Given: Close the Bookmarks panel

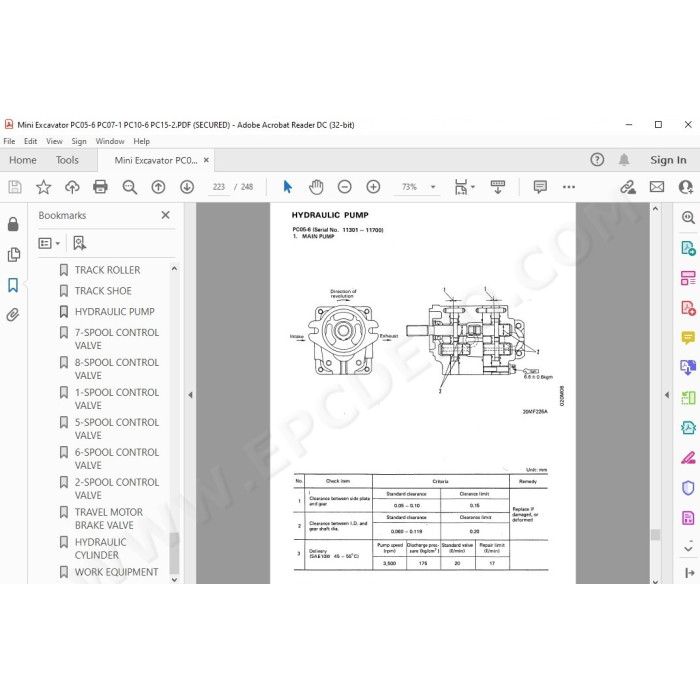Looking at the screenshot, I should tap(166, 215).
